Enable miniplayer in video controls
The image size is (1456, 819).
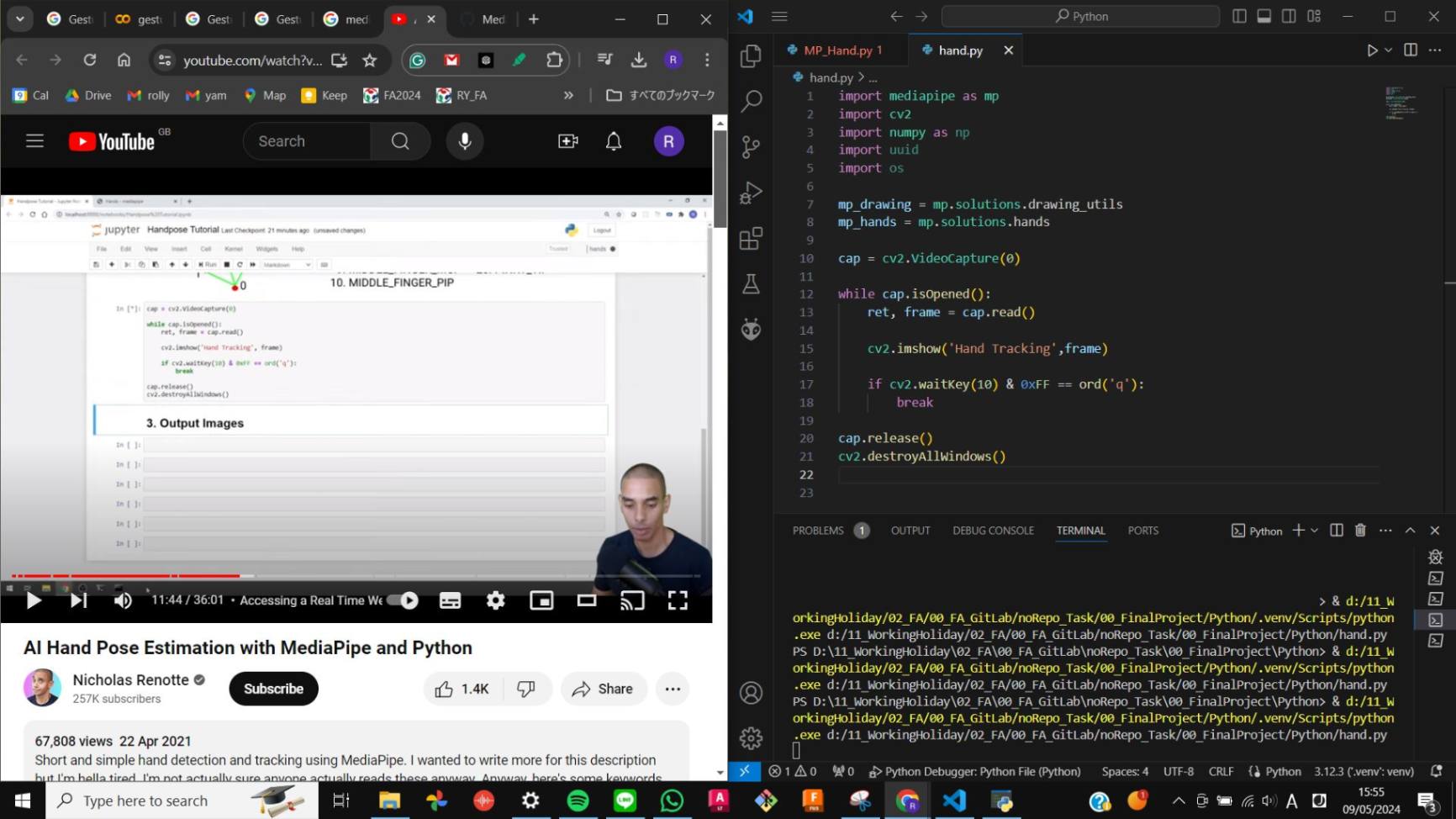click(x=541, y=600)
